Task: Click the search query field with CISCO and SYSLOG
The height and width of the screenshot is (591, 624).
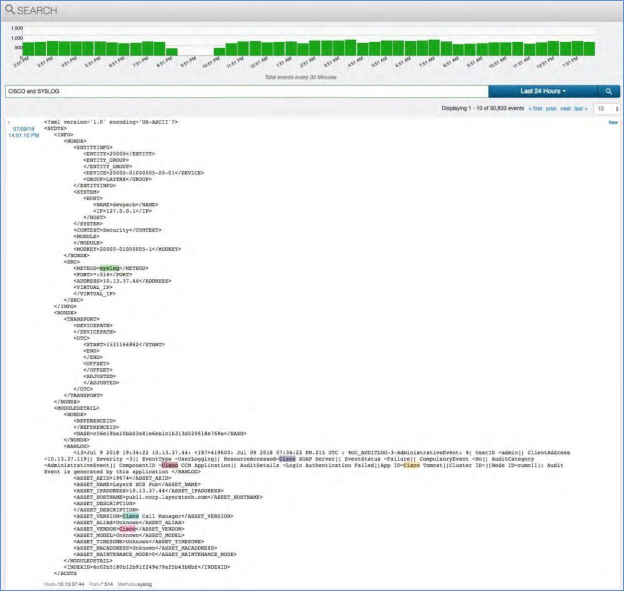Action: (x=240, y=90)
